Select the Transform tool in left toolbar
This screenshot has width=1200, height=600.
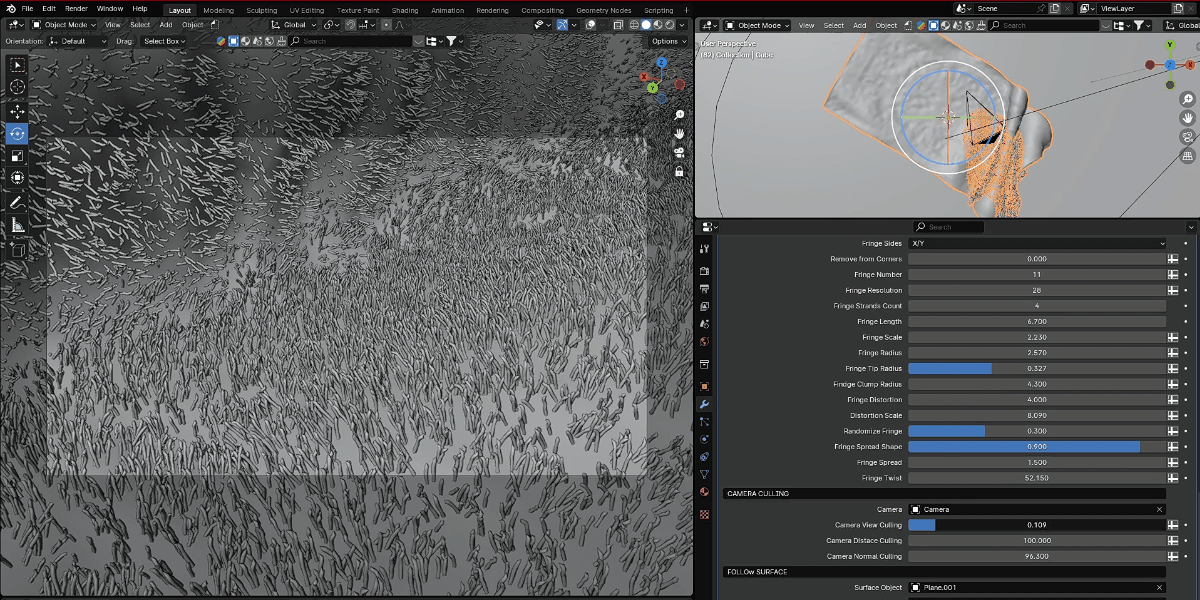pyautogui.click(x=17, y=178)
